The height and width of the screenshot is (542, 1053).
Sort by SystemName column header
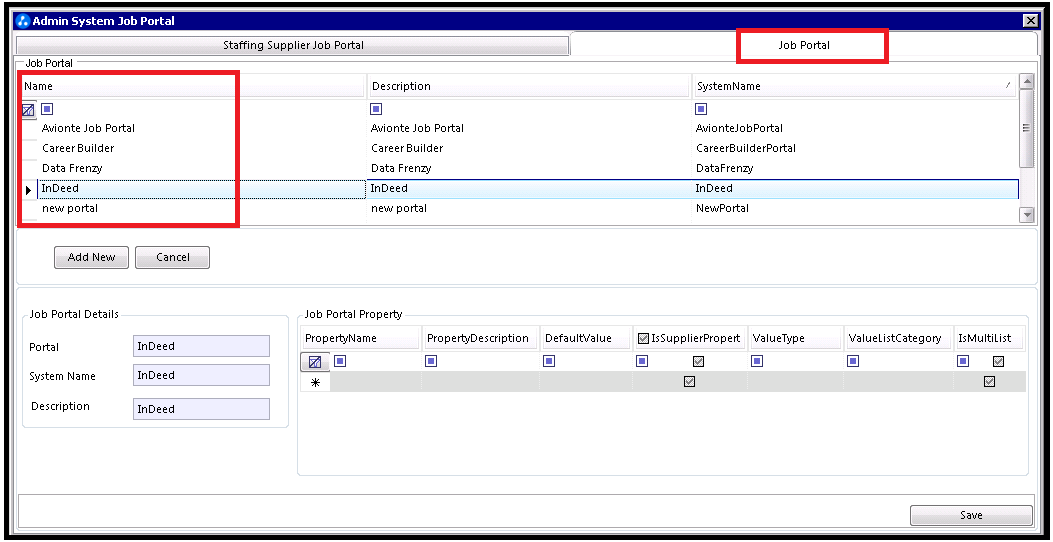coord(855,86)
